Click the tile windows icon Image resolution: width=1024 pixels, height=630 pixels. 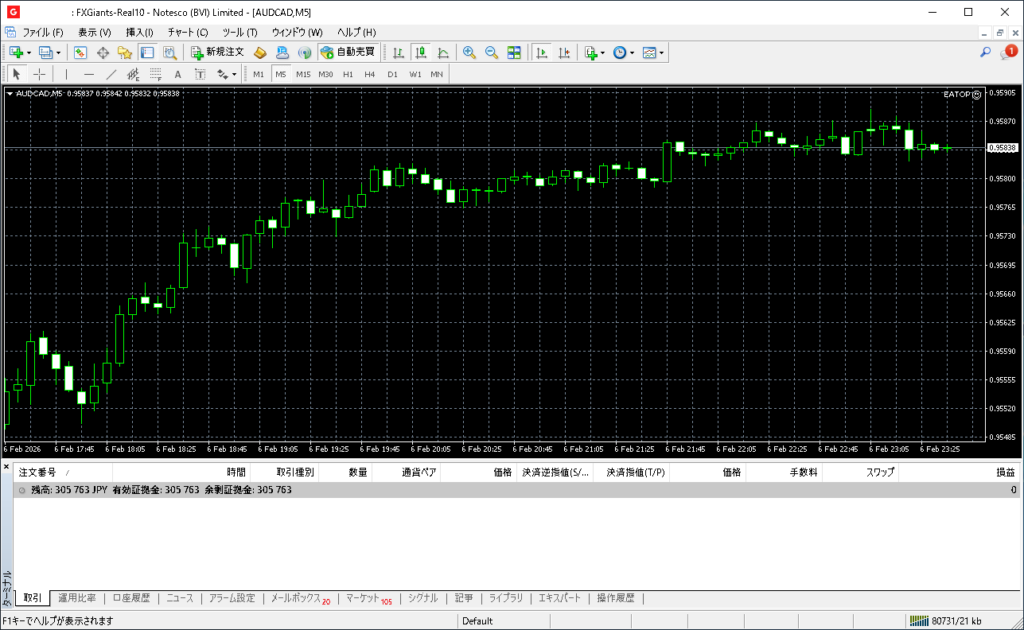pyautogui.click(x=514, y=52)
